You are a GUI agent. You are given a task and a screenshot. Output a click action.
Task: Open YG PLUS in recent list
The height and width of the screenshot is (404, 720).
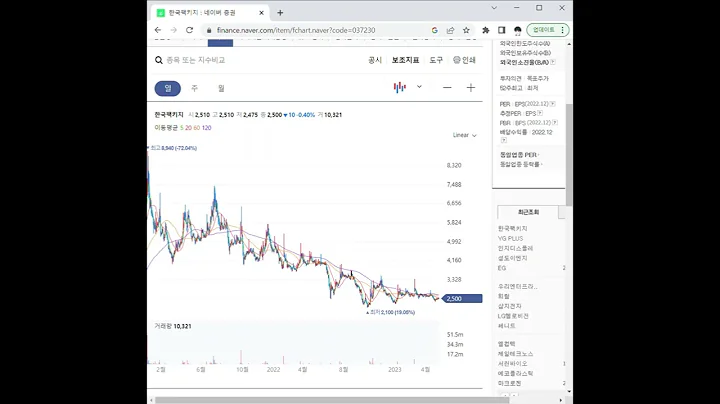[x=510, y=239]
